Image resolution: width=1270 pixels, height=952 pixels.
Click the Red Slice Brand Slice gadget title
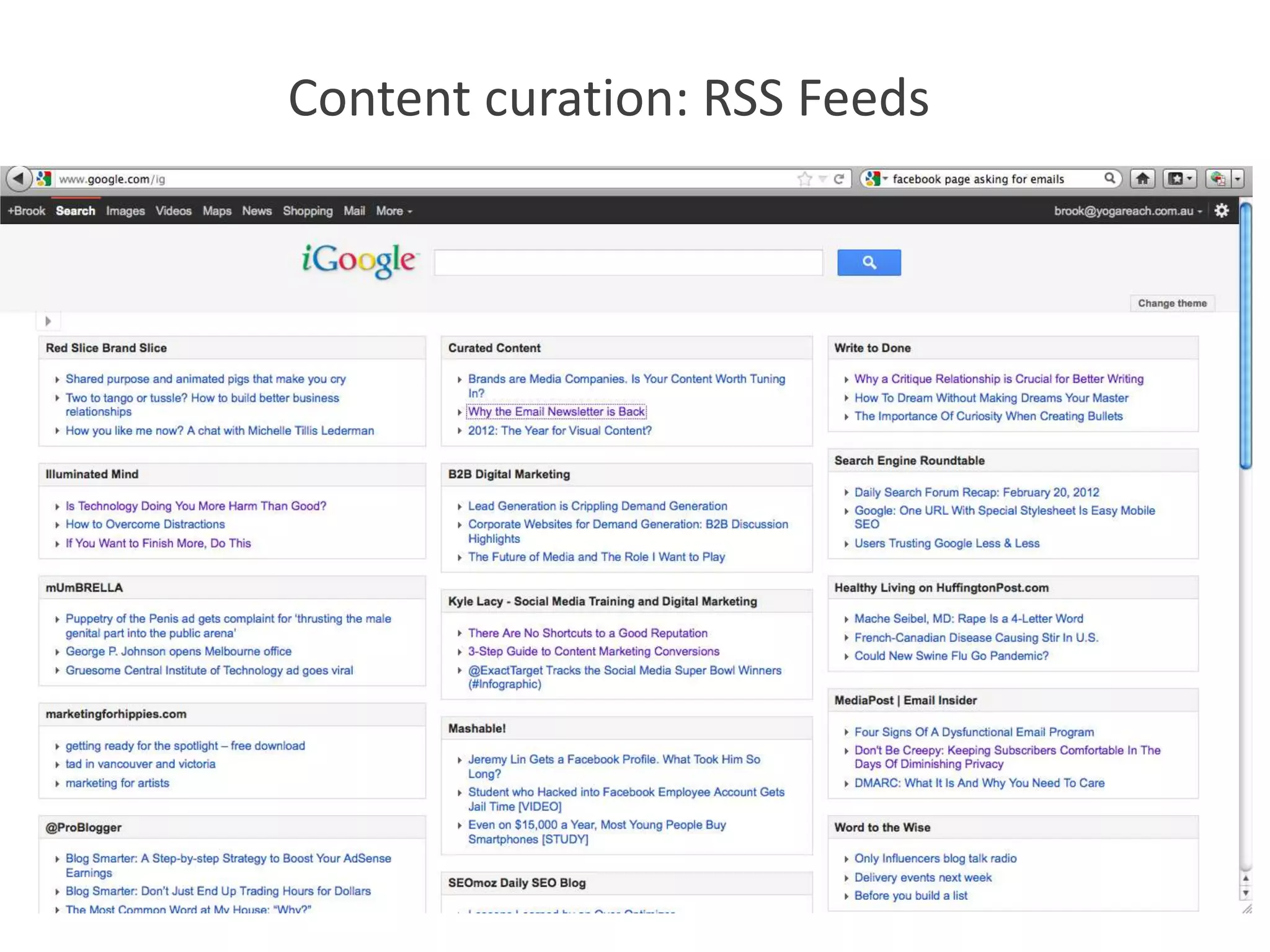106,348
